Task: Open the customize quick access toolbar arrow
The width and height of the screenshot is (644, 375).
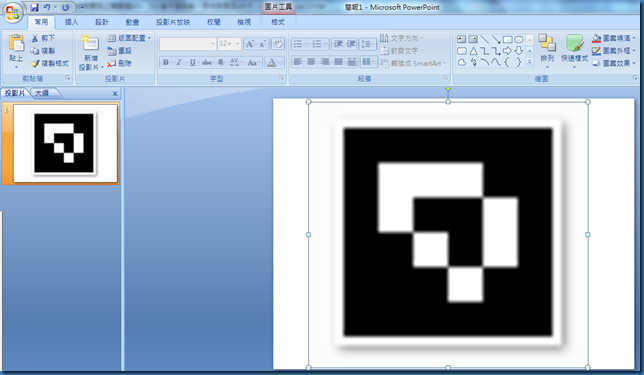Action: click(82, 7)
